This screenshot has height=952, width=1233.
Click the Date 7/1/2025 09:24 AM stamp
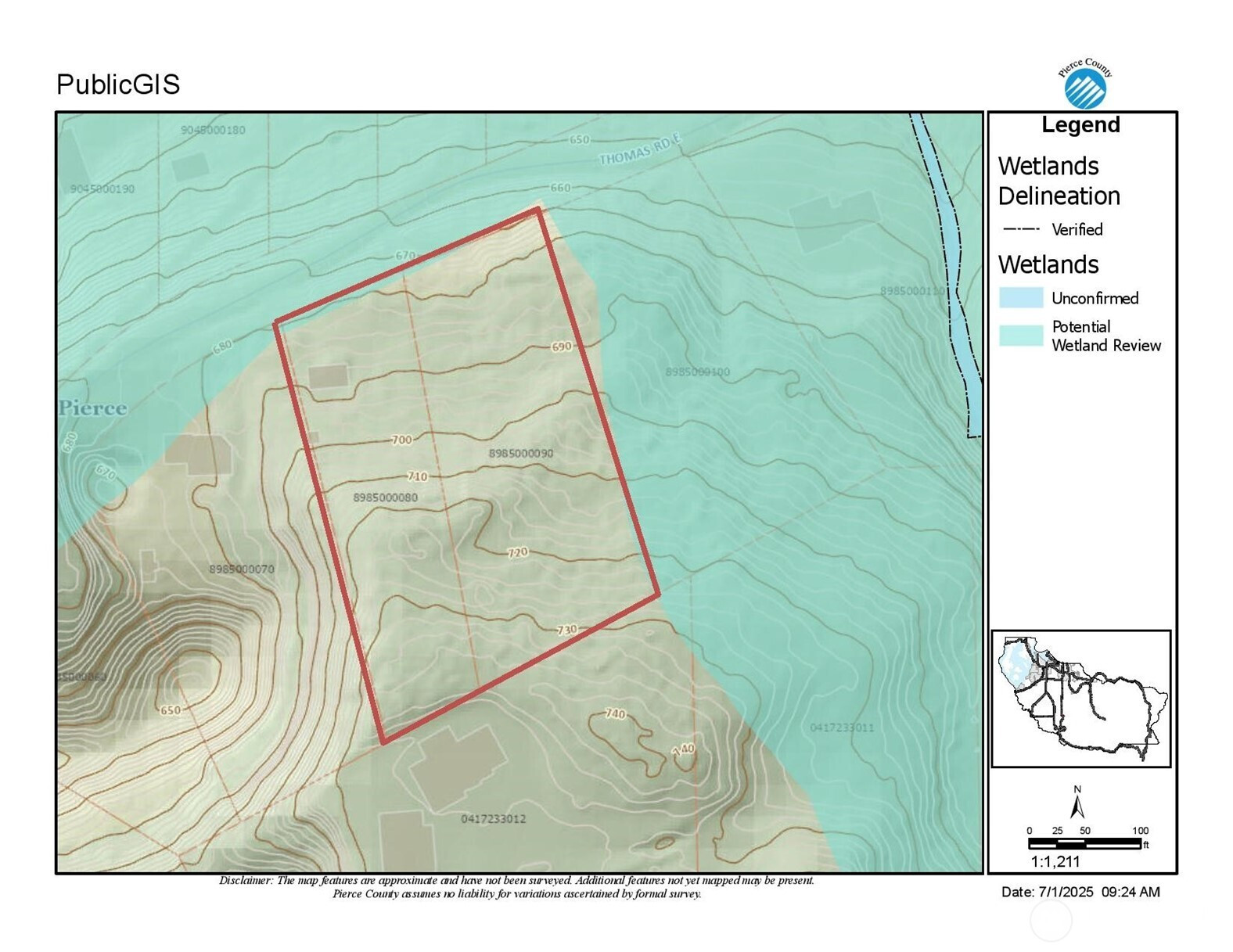click(1080, 892)
